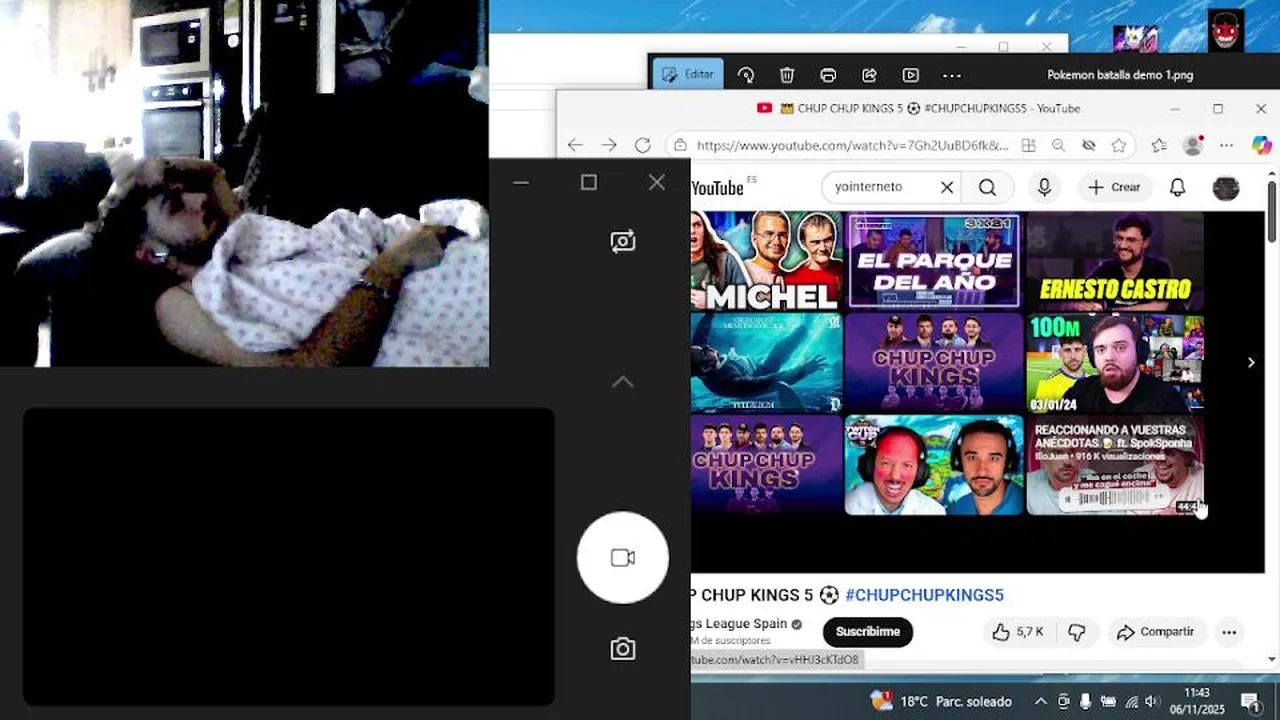Open split screen from address bar

coord(1028,145)
